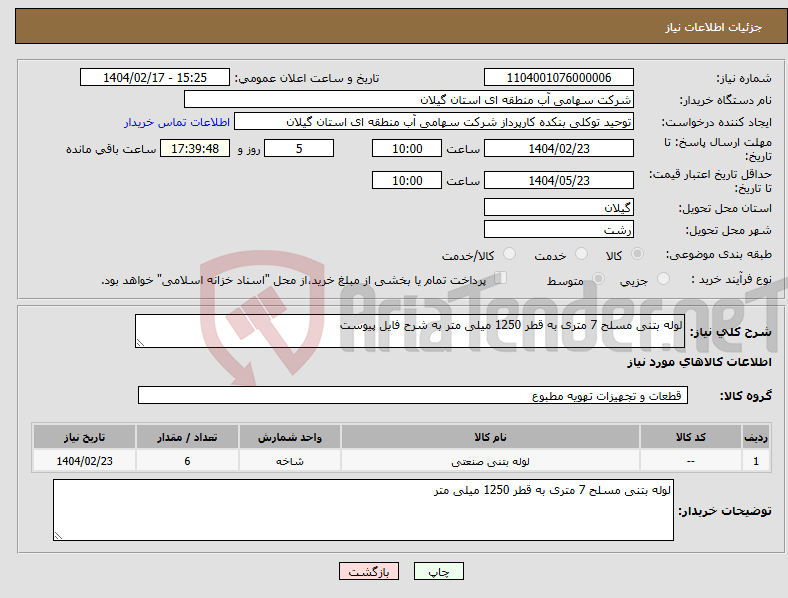Click the need number field 1104001076000006

[558, 77]
